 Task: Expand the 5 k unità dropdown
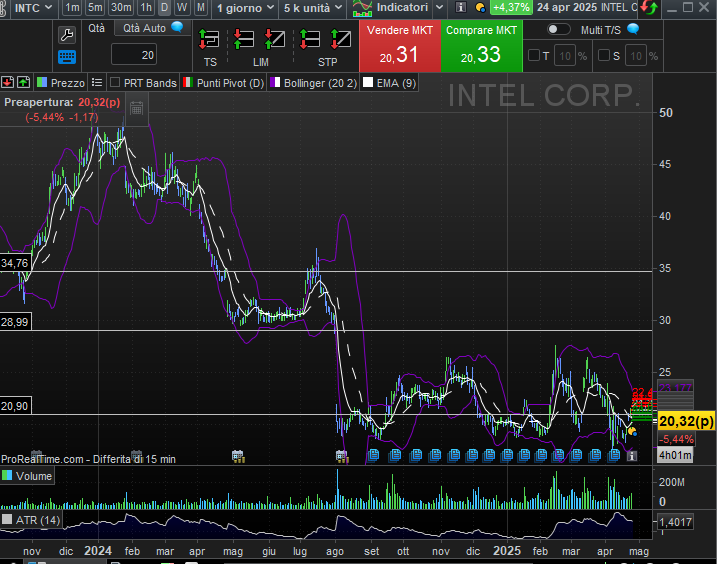pos(310,8)
